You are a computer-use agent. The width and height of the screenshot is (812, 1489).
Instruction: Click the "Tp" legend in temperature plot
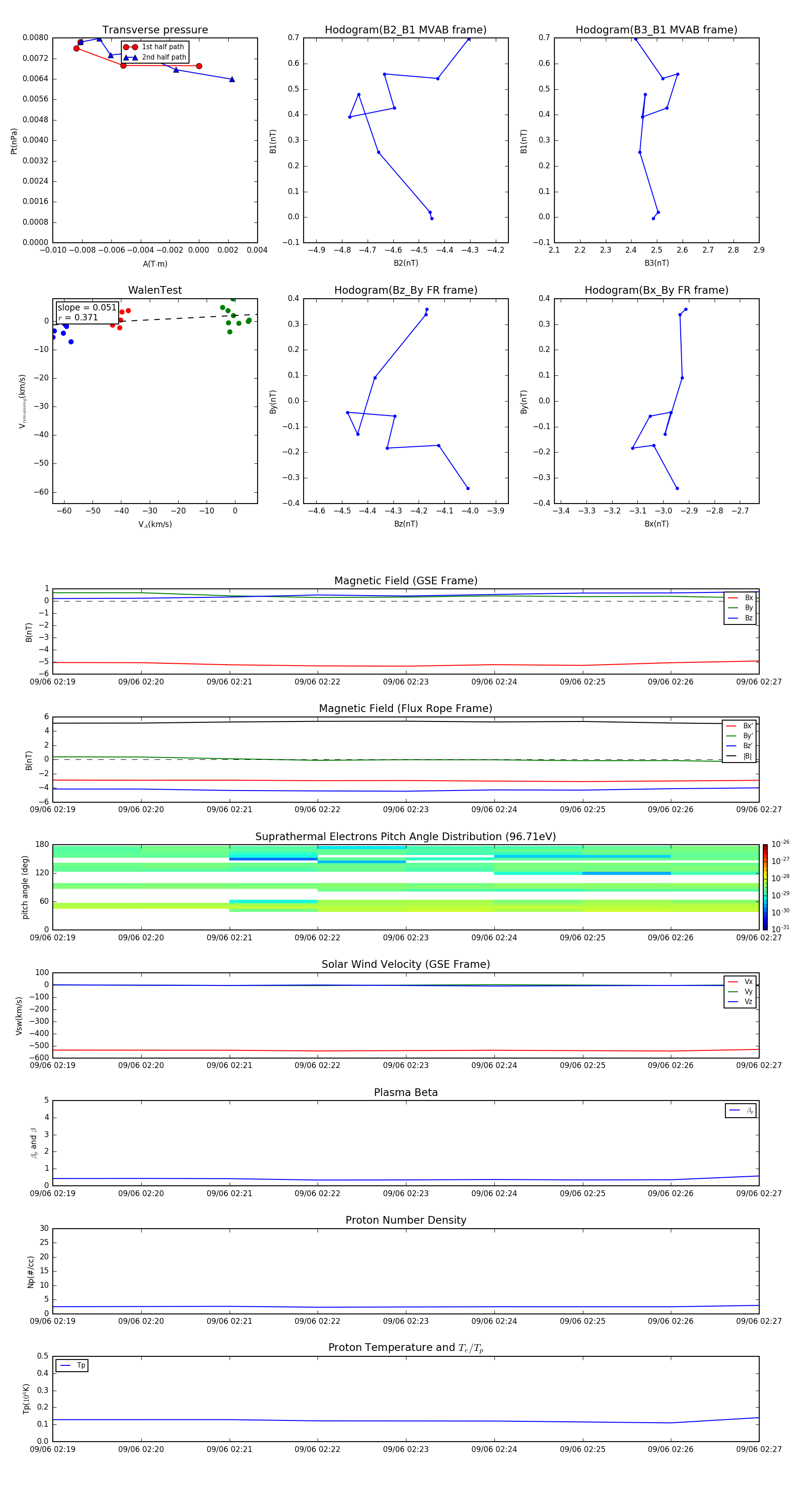(x=72, y=1366)
